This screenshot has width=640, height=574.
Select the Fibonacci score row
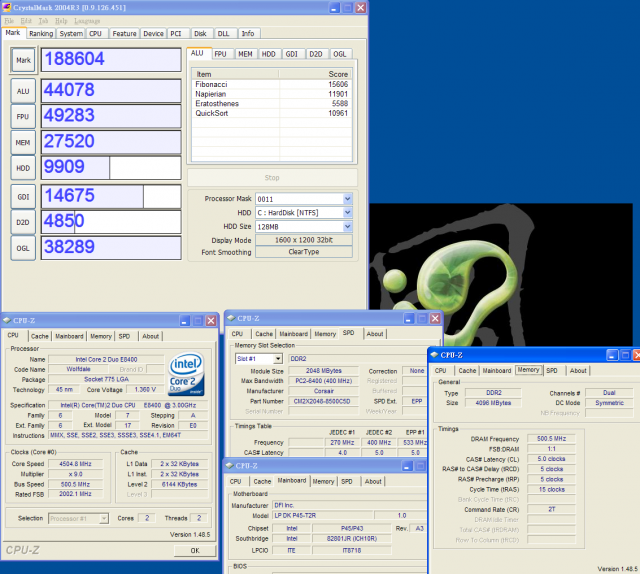click(271, 85)
